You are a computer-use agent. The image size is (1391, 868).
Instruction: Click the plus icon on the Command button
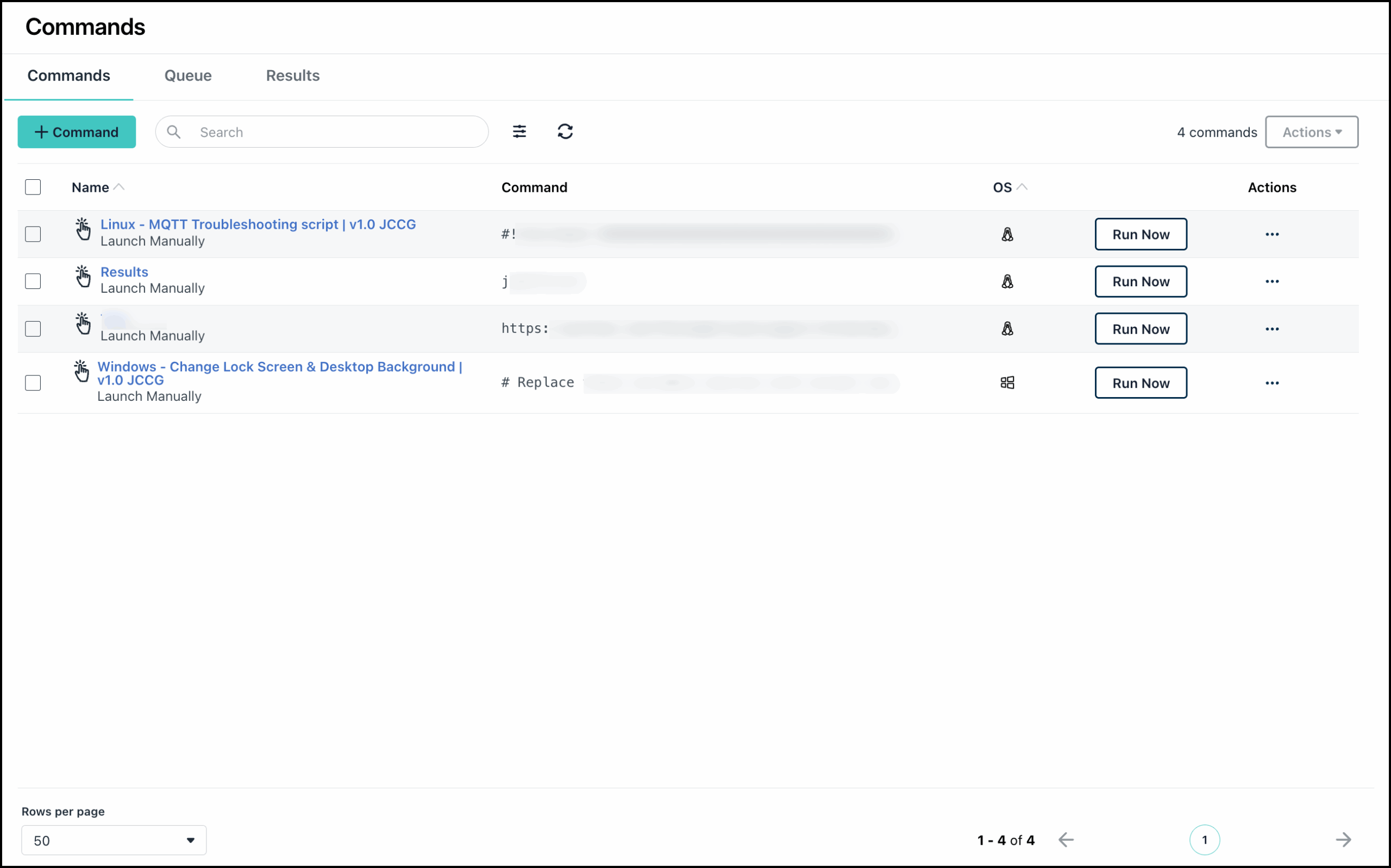point(41,131)
